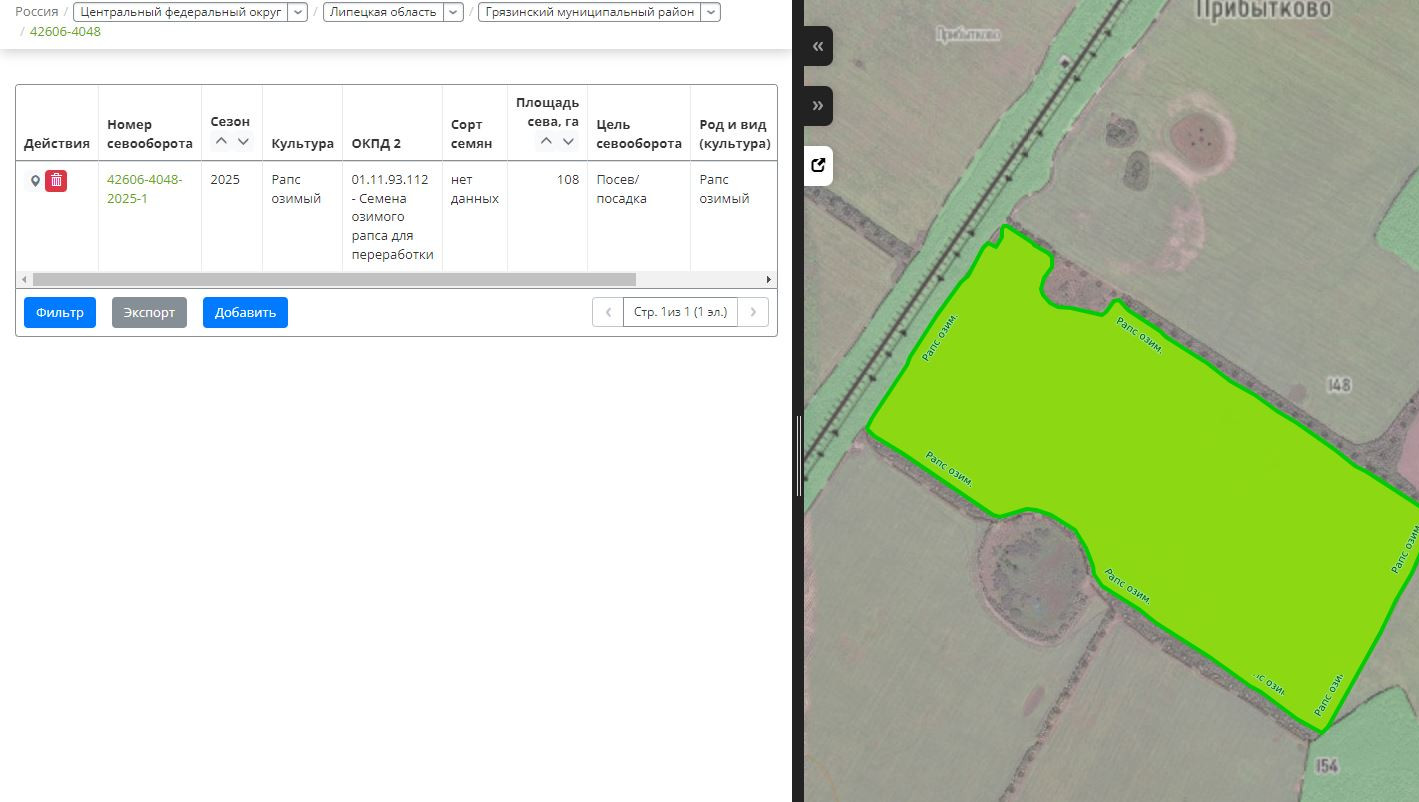Click the Центральный федеральный округ breadcrumb label
This screenshot has width=1419, height=802.
point(180,12)
